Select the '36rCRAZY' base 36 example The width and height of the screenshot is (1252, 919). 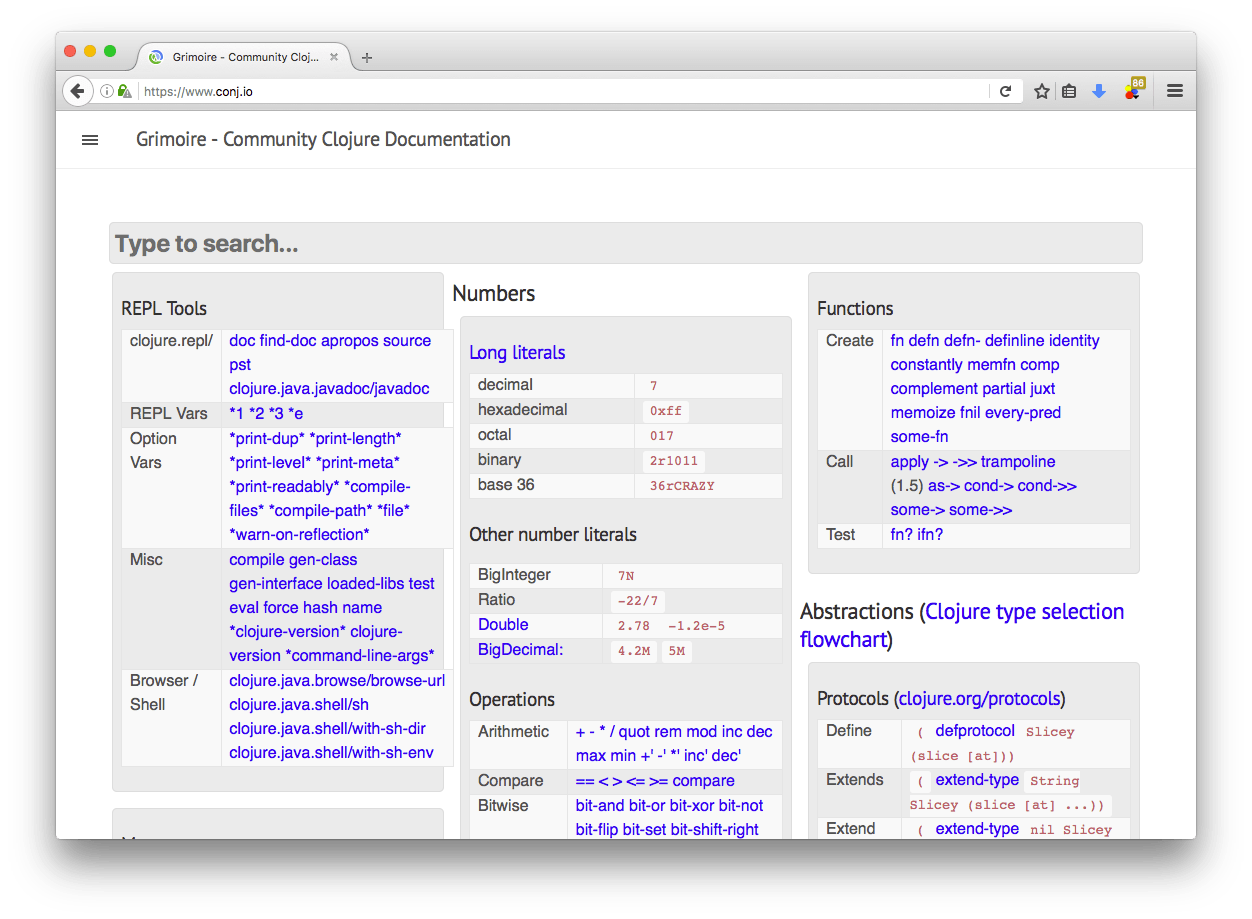682,486
